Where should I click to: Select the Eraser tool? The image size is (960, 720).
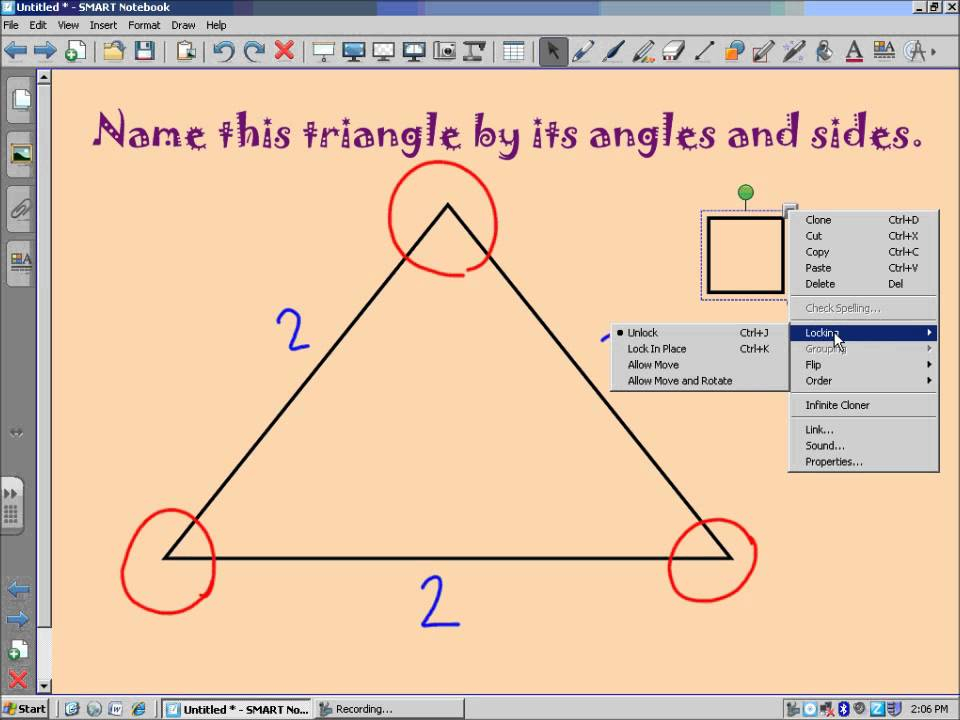tap(673, 51)
